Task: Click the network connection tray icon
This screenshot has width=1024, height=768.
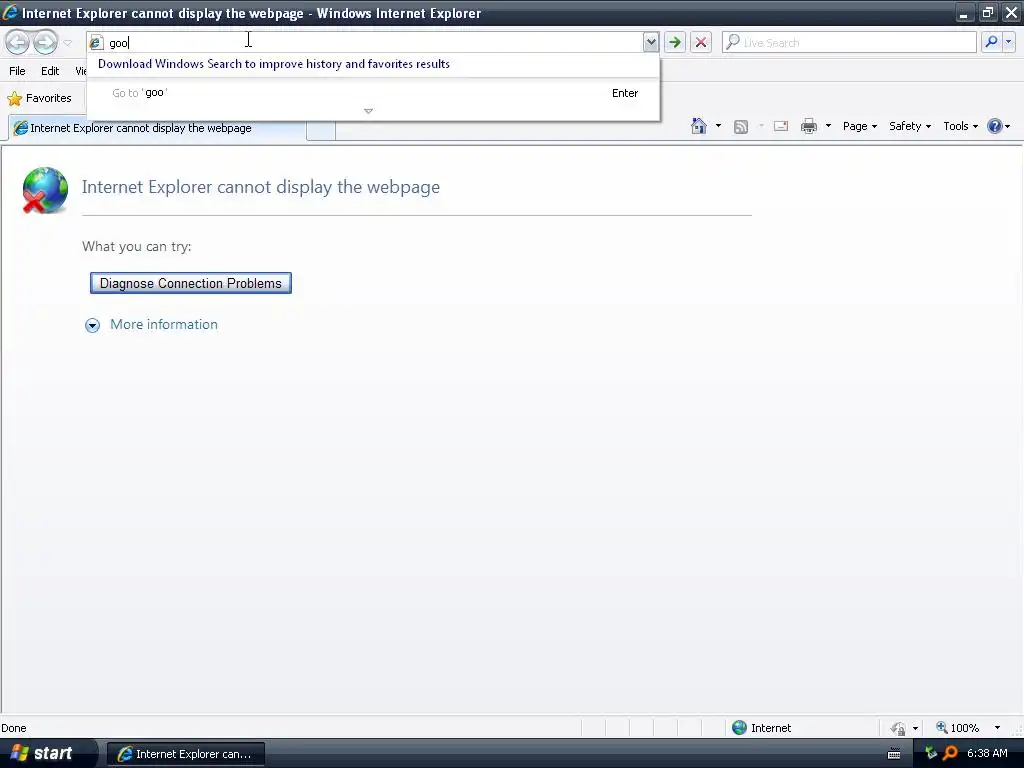Action: [x=931, y=754]
